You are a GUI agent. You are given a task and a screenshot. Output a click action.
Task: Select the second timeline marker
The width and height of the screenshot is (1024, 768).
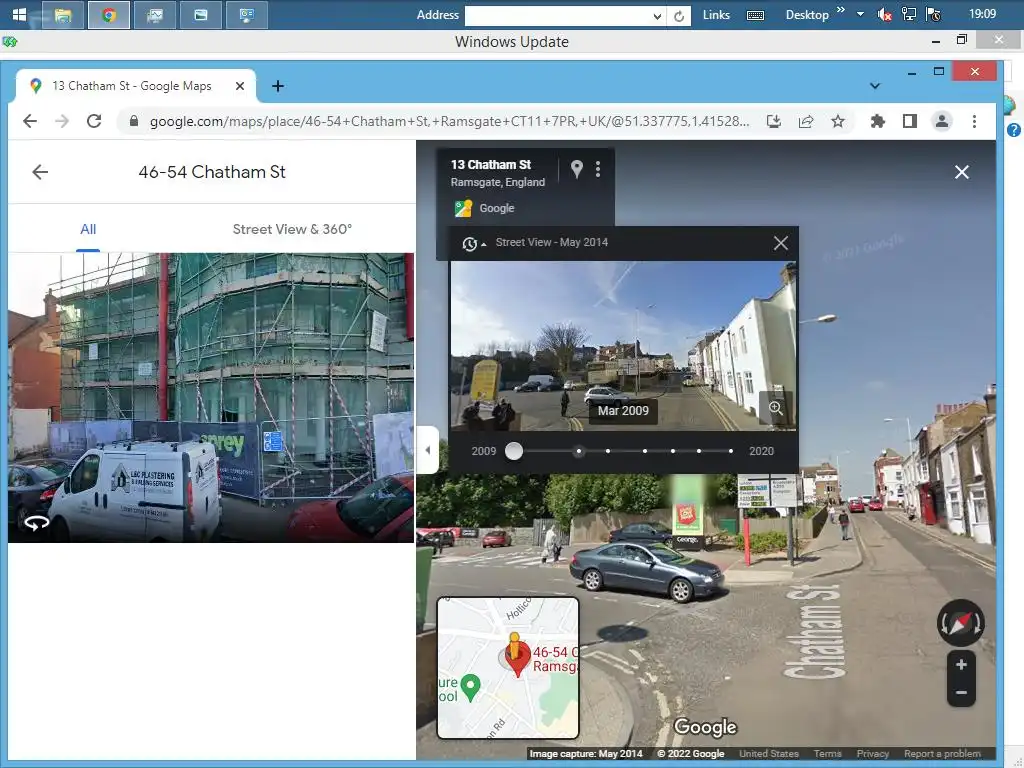[x=579, y=451]
